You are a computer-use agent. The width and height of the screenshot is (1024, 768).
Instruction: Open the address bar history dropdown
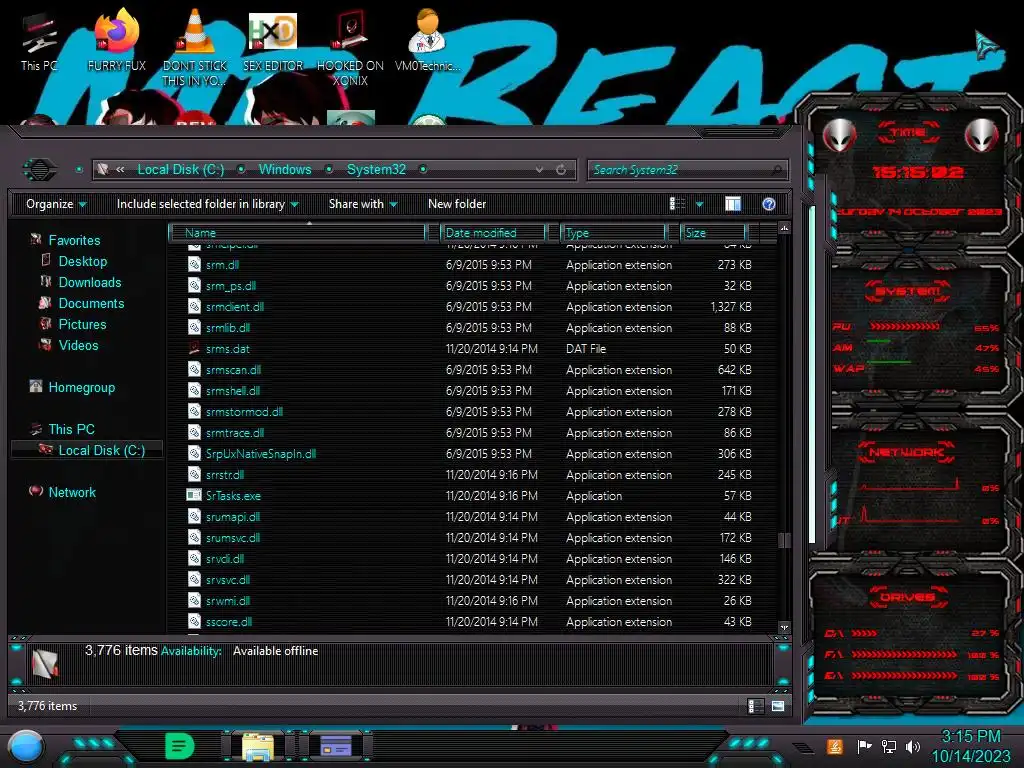[x=539, y=170]
